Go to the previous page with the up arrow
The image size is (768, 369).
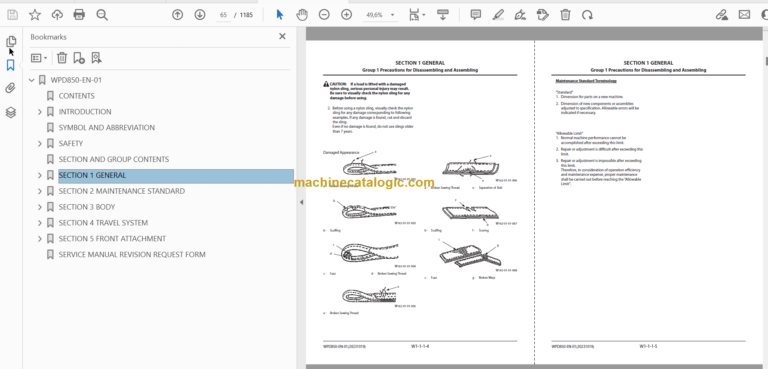point(177,15)
